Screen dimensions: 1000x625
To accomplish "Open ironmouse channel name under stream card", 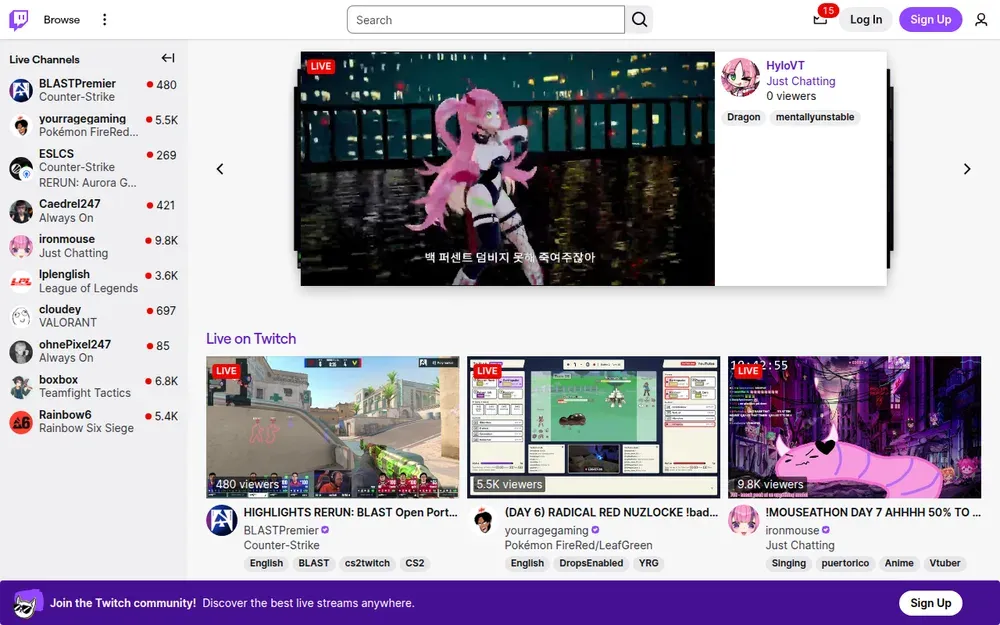I will pyautogui.click(x=792, y=530).
